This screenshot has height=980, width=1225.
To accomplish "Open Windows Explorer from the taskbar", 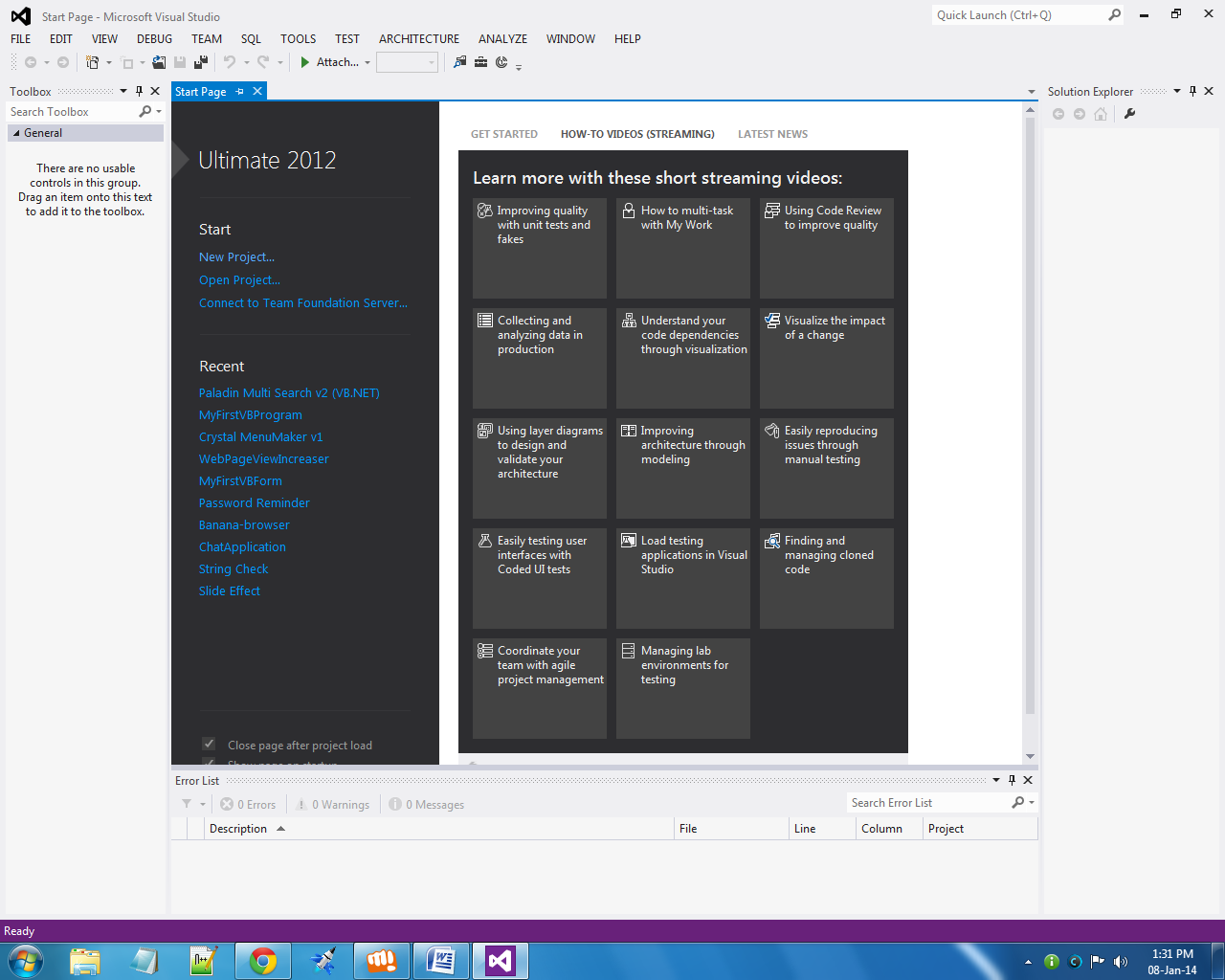I will [x=84, y=961].
